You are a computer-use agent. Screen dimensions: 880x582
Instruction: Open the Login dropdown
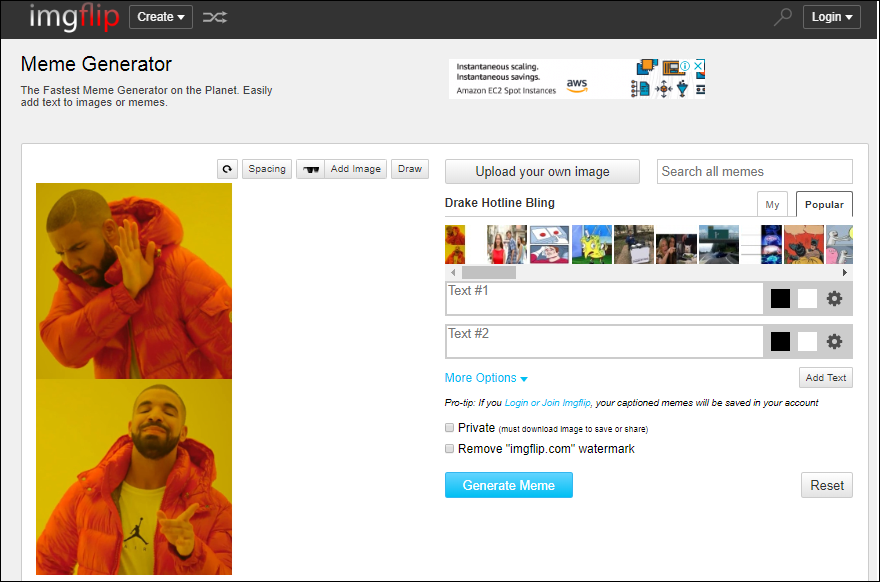(x=831, y=17)
